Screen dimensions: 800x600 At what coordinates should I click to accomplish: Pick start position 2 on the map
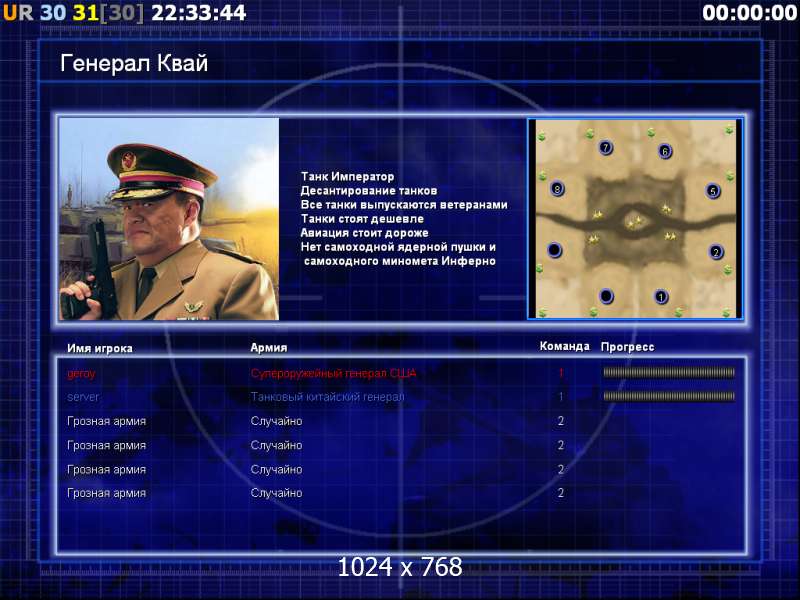[x=716, y=252]
